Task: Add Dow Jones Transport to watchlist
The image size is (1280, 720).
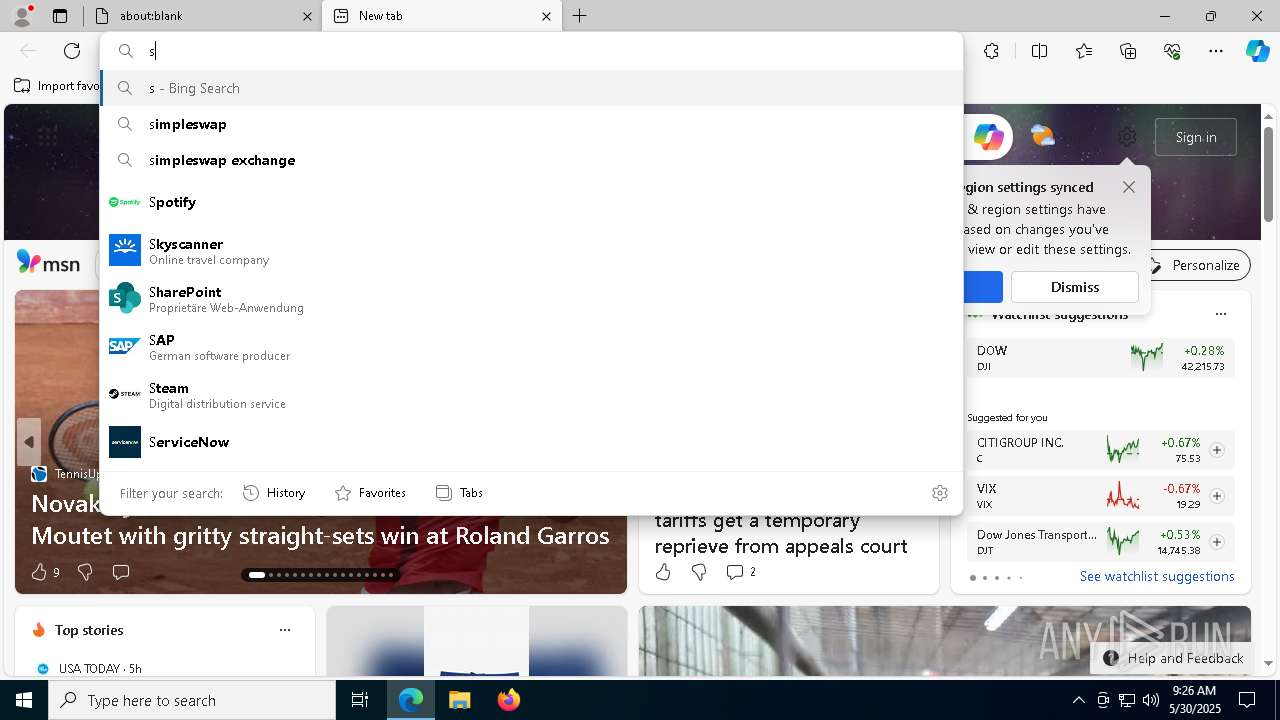Action: pos(1217,542)
